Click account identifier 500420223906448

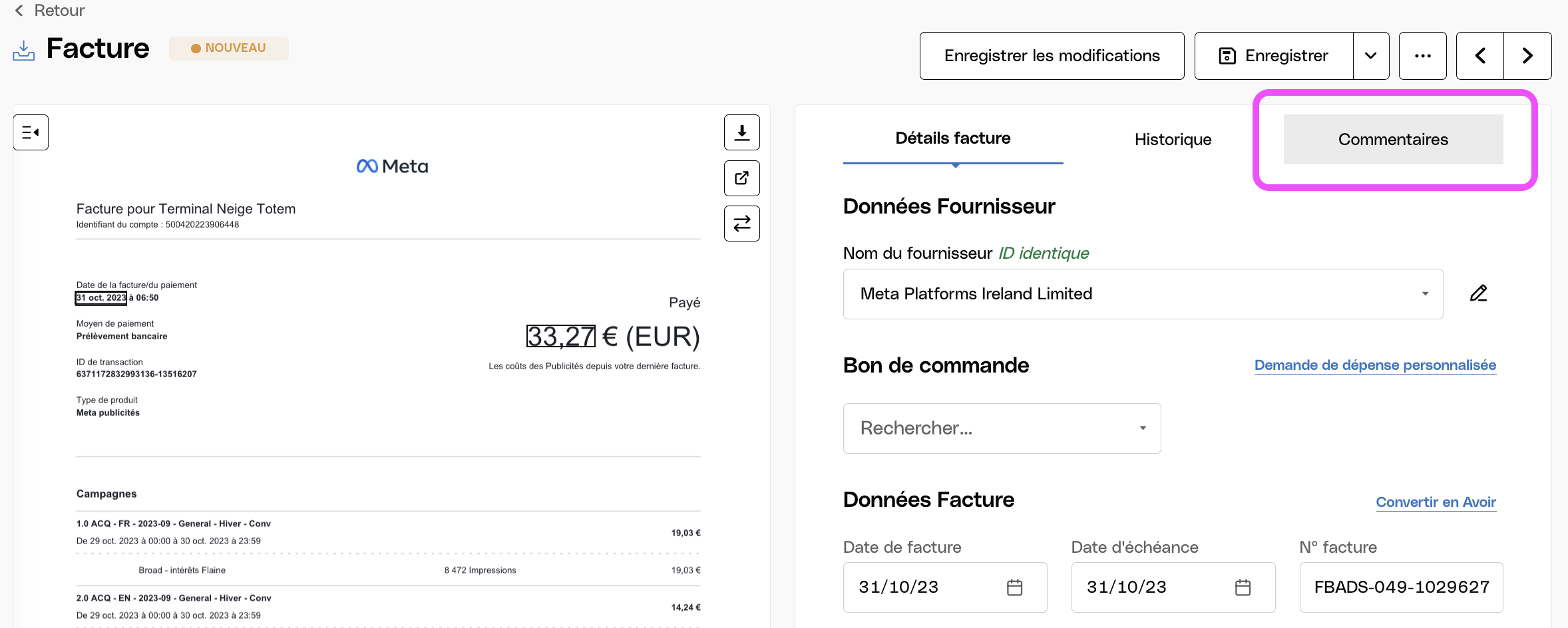[202, 225]
